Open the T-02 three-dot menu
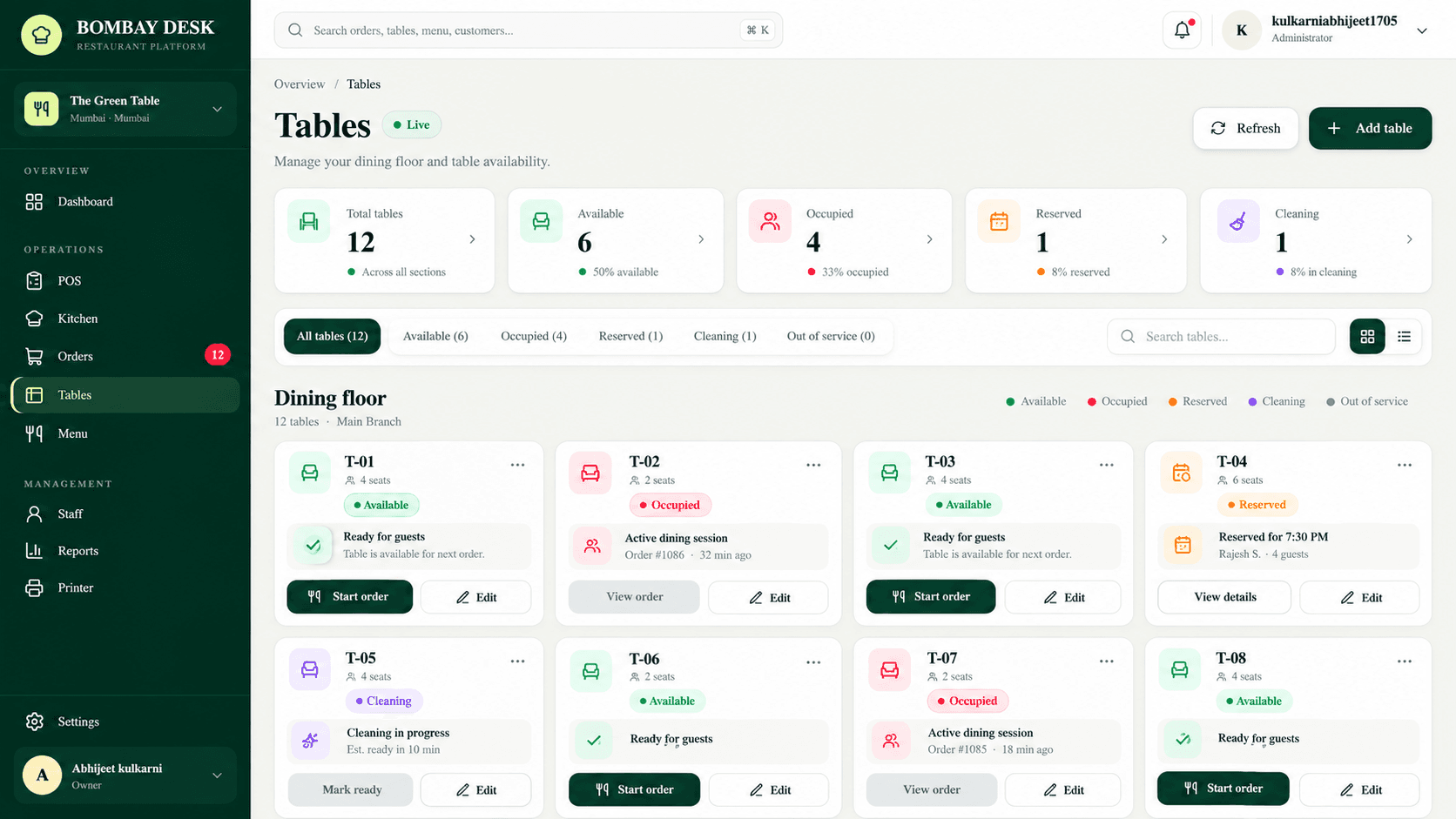This screenshot has height=819, width=1456. [x=813, y=465]
